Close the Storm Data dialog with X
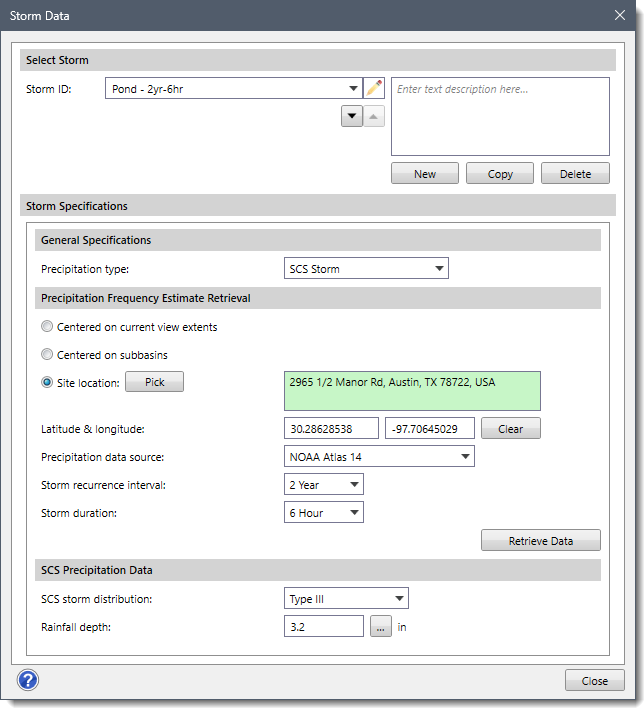Screen dimensions: 644x708 620,15
